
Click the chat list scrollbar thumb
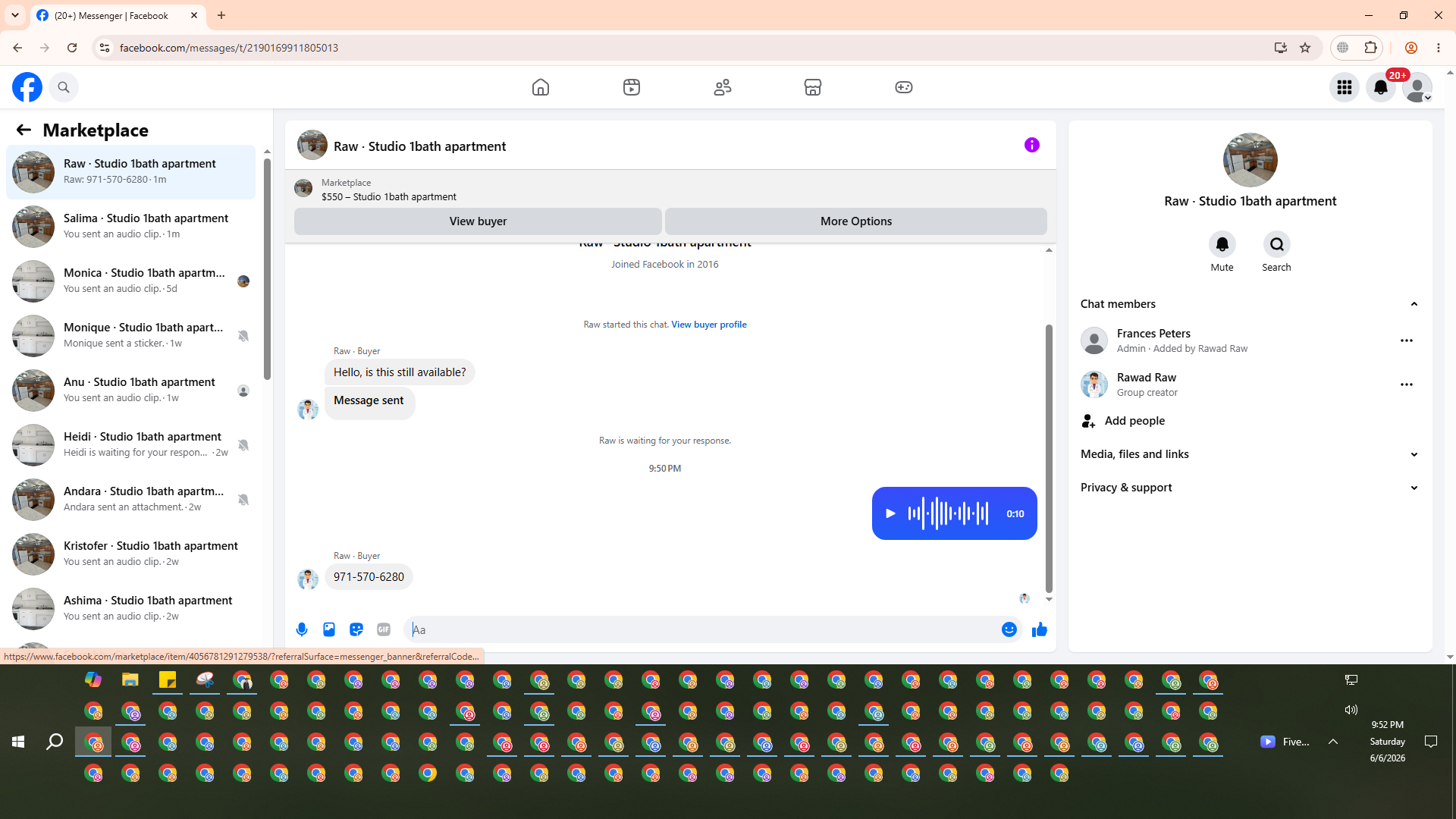click(x=267, y=269)
